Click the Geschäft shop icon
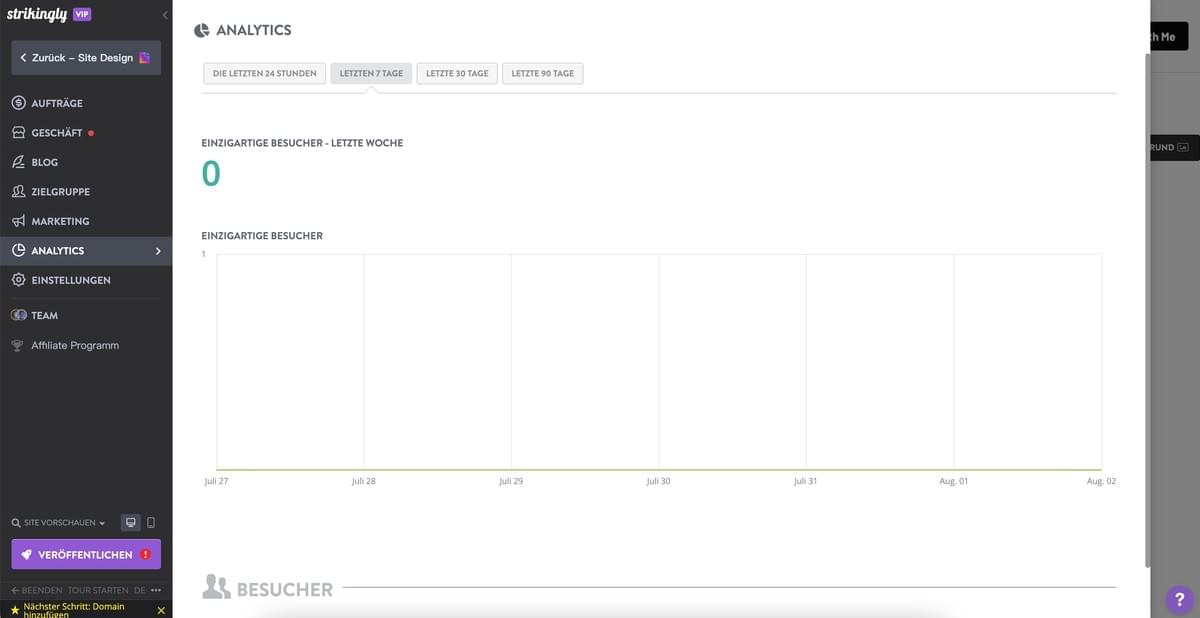 [18, 132]
